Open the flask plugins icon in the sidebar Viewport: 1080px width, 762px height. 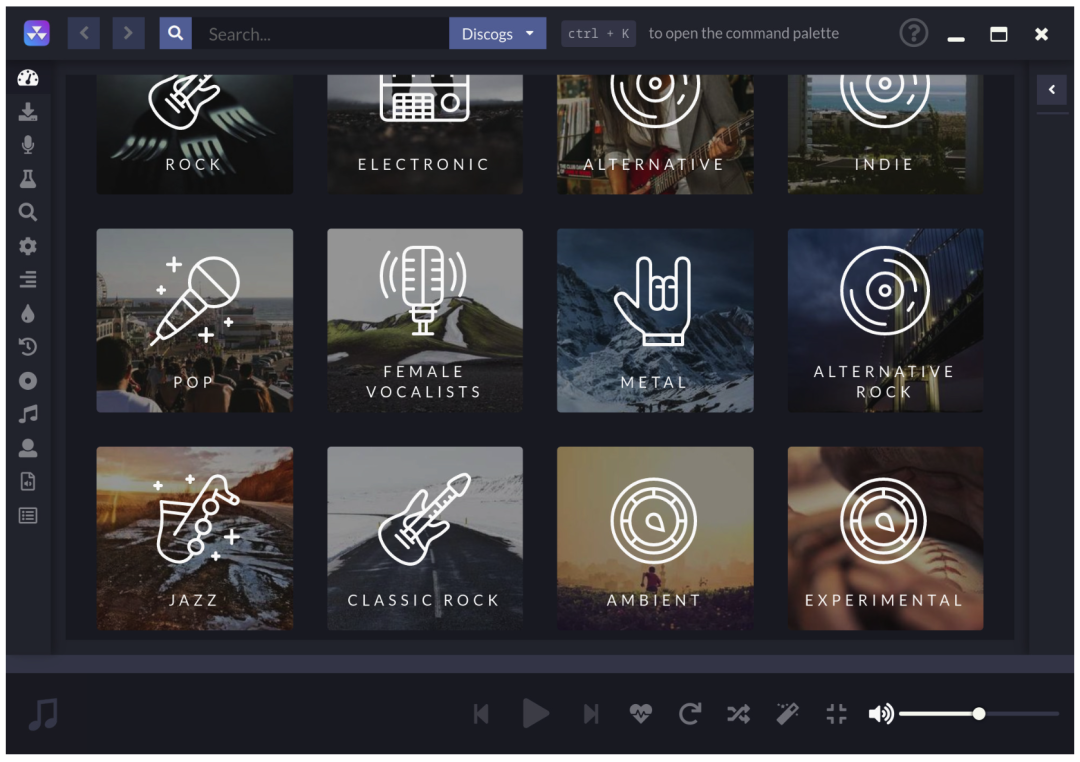pos(28,178)
